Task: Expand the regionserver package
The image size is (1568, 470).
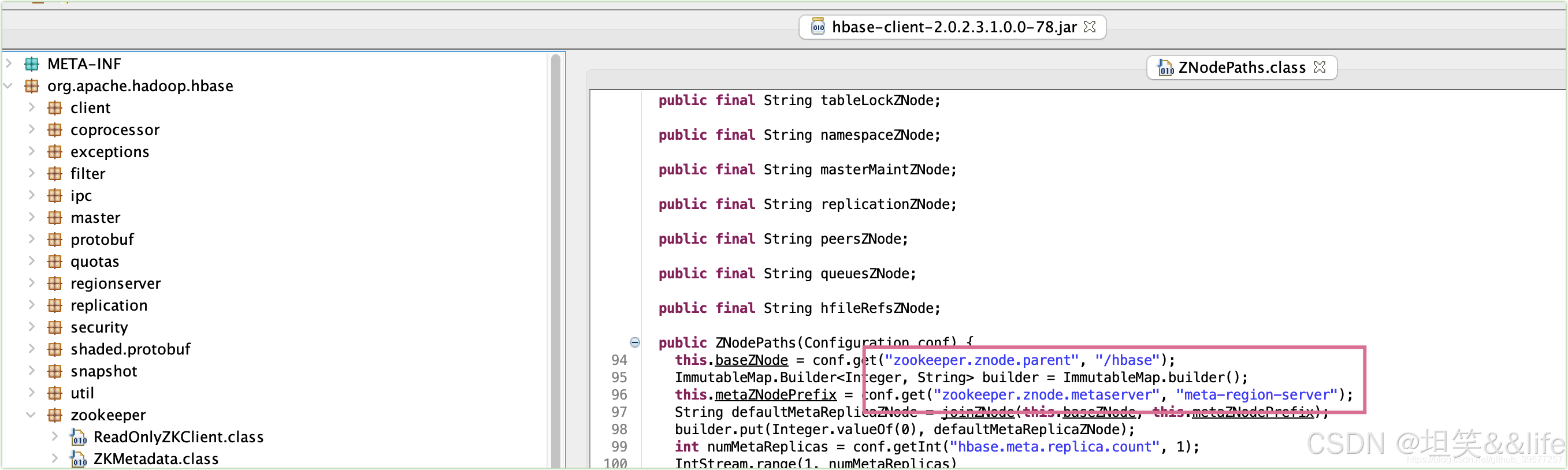Action: point(32,282)
